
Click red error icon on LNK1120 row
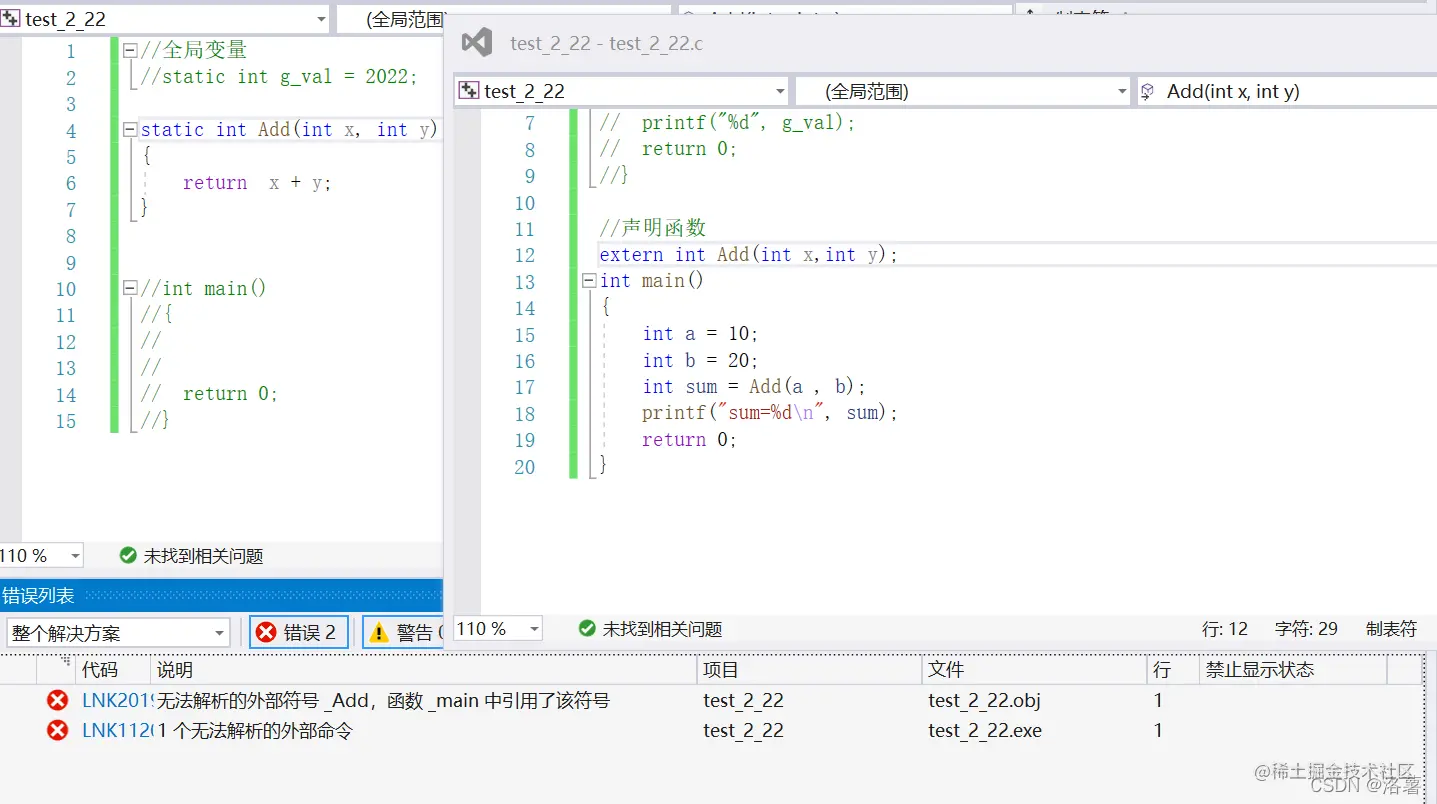(x=58, y=730)
